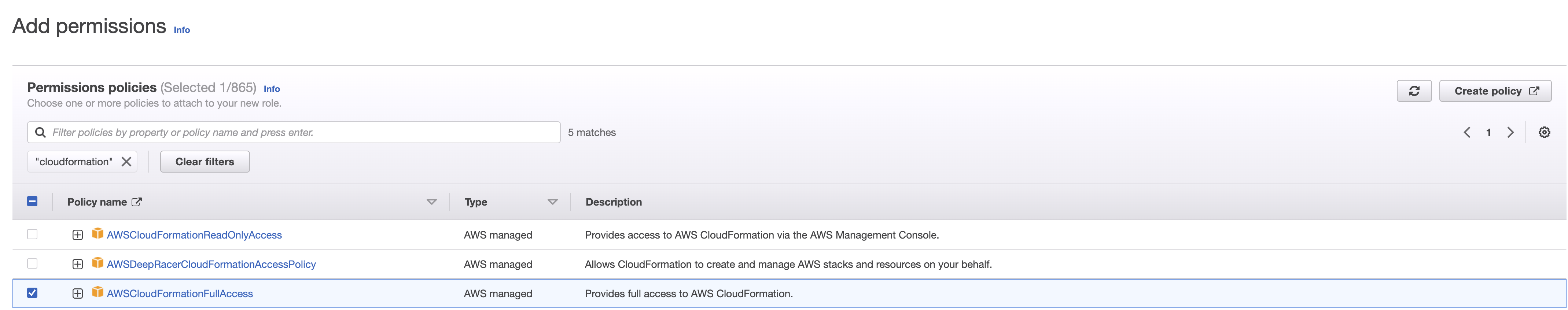Sort by the Policy name column arrow
1568x310 pixels.
[431, 202]
